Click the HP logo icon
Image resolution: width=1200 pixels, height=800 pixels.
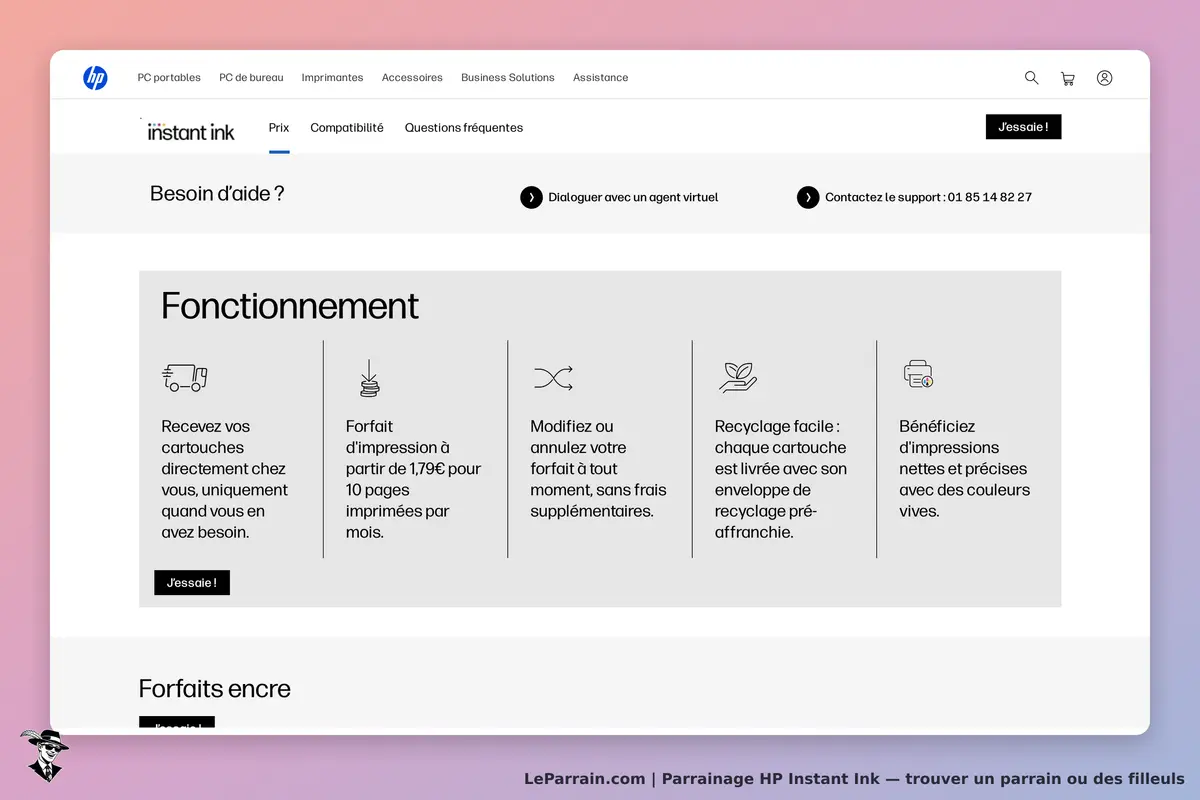95,78
